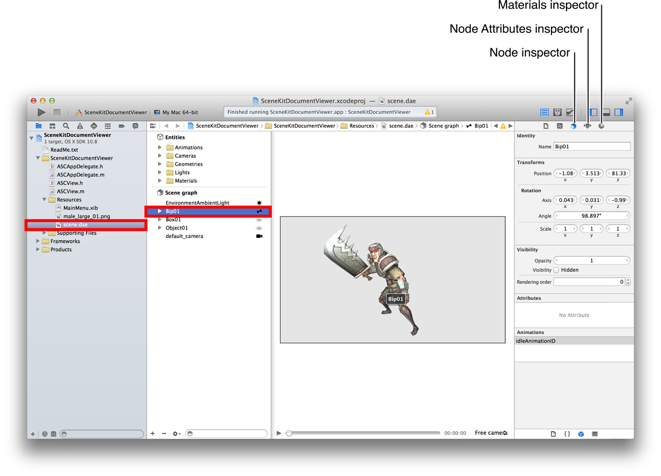Screen dimensions: 661x476
Task: Open the Node inspector tab
Action: [x=573, y=126]
